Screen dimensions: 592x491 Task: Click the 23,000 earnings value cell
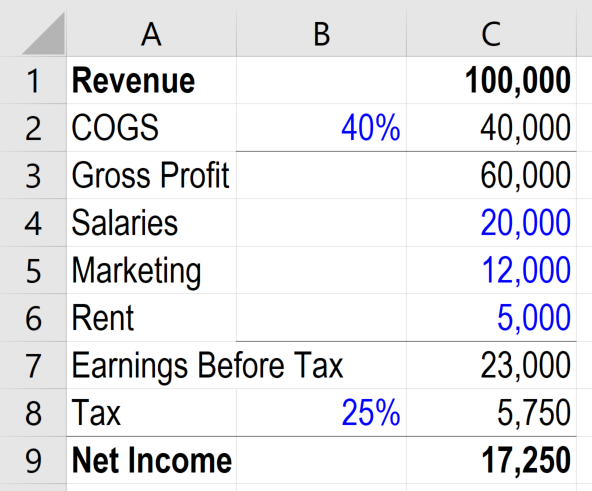pyautogui.click(x=491, y=365)
